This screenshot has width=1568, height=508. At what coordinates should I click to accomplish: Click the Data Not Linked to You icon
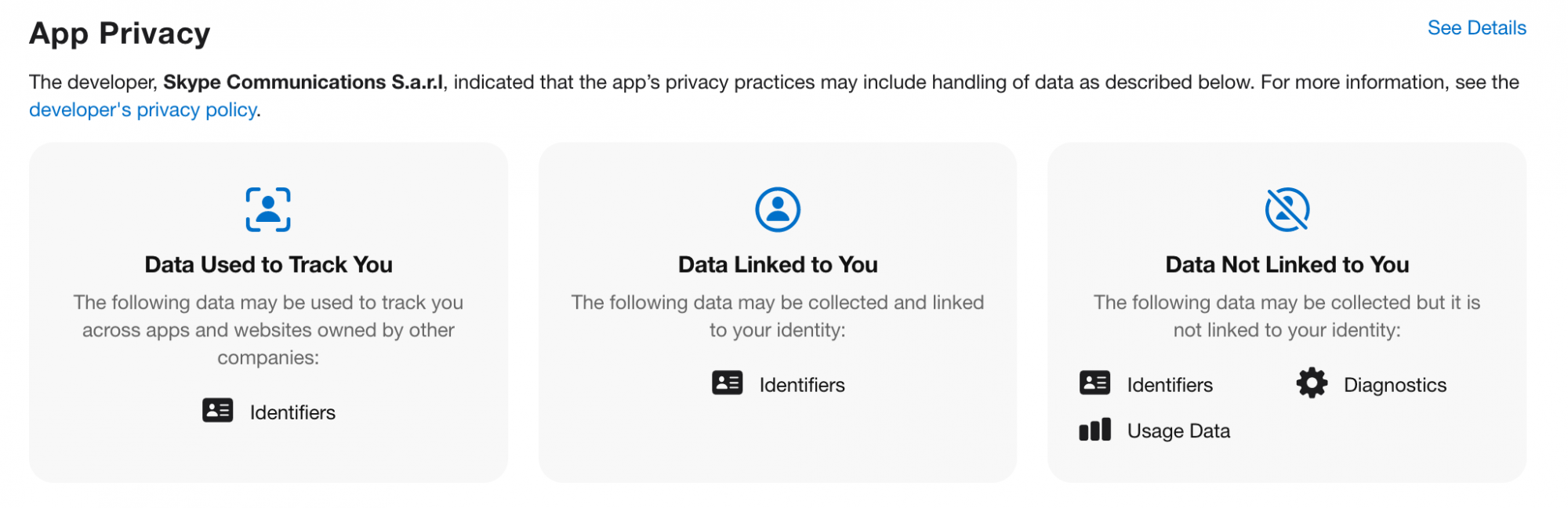click(x=1287, y=209)
